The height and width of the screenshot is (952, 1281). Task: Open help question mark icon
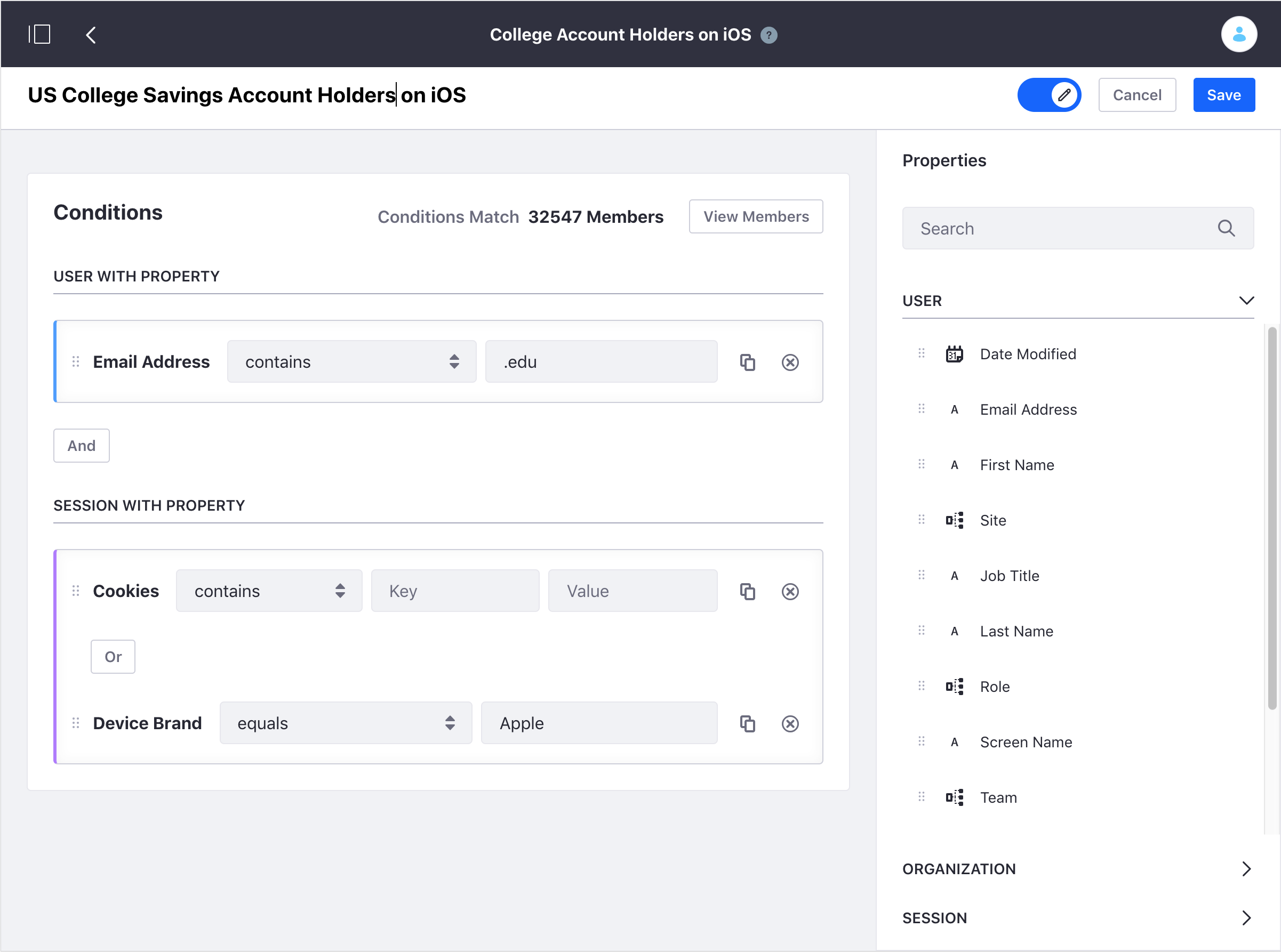pos(768,35)
